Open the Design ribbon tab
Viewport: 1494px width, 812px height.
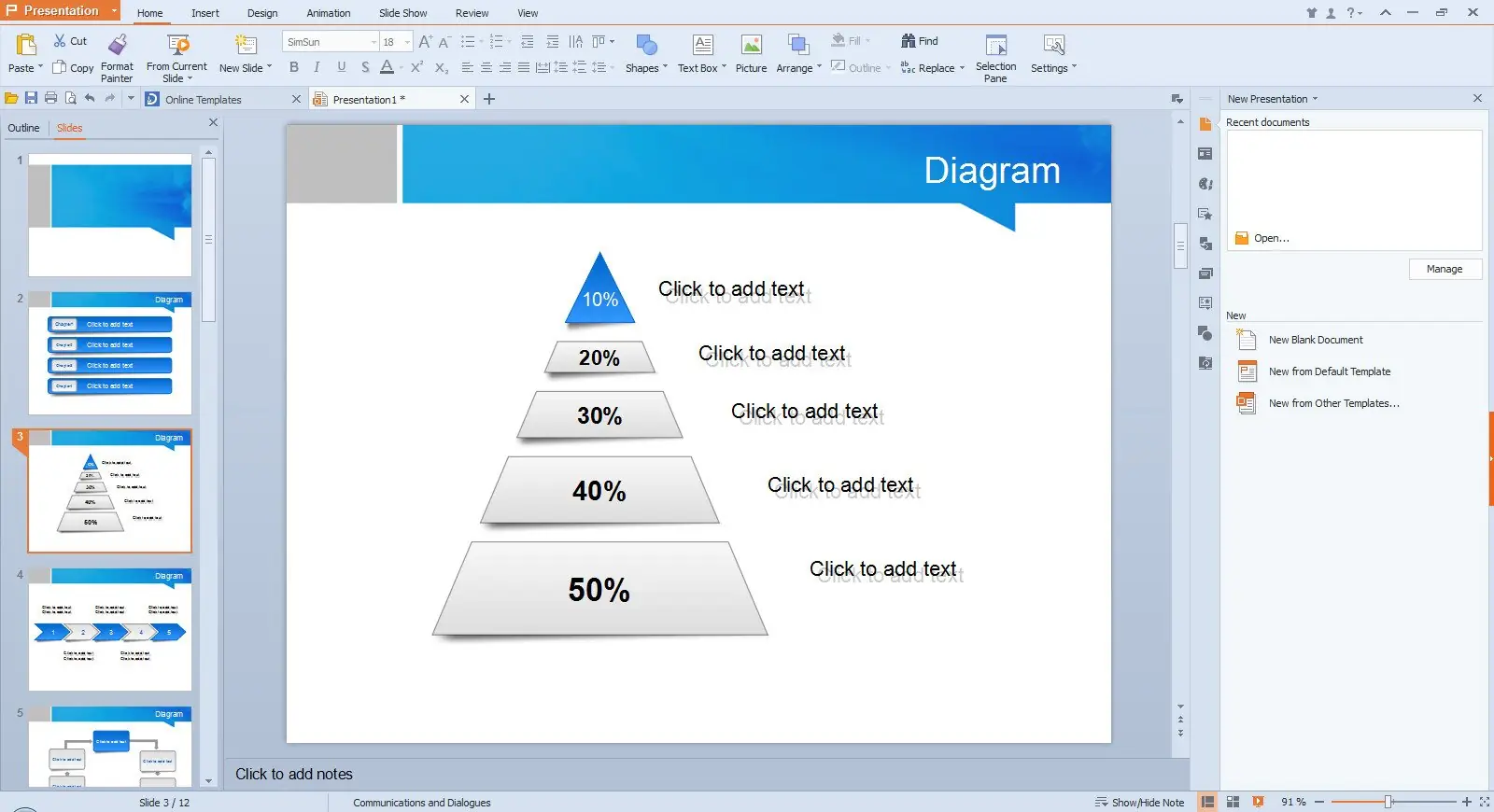pos(262,13)
